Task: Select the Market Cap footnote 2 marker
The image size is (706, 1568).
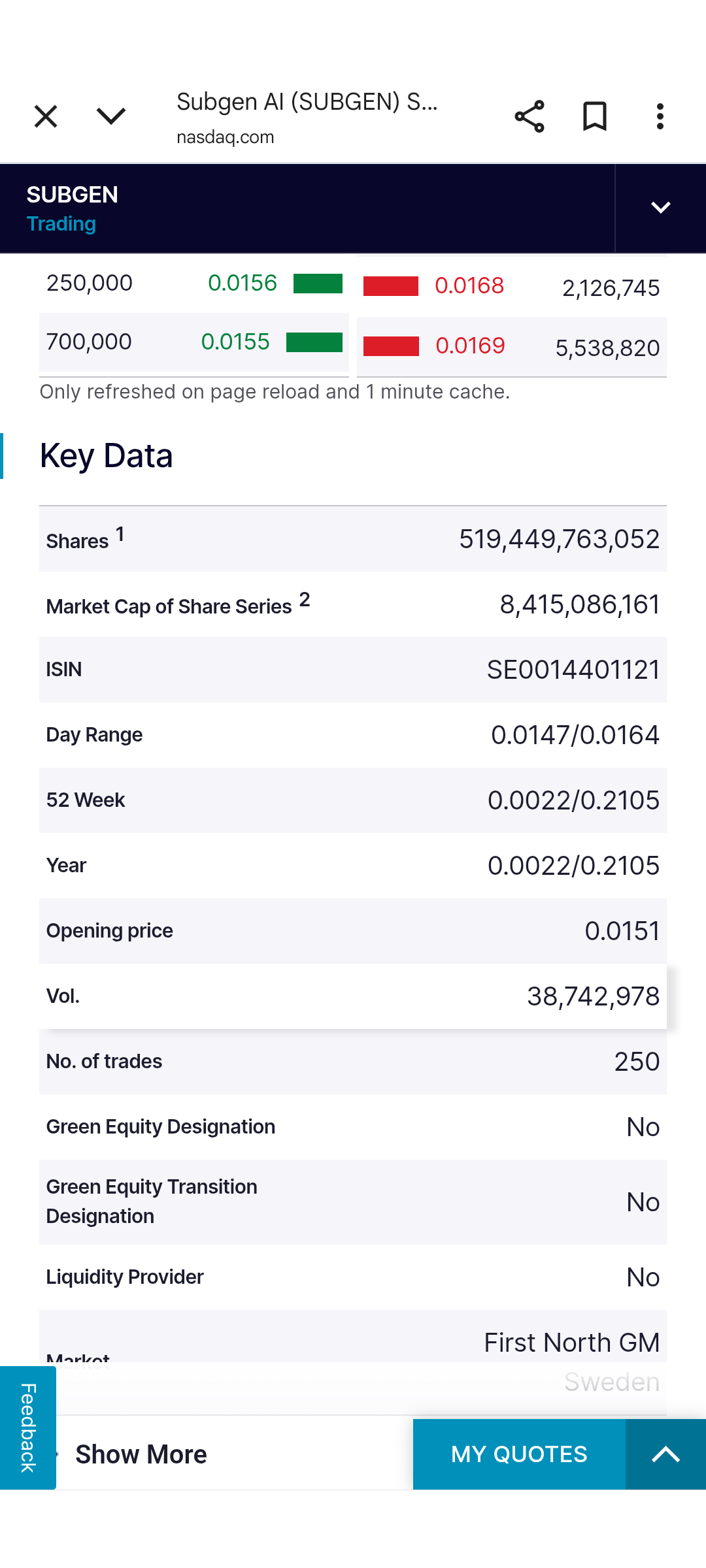Action: [305, 599]
